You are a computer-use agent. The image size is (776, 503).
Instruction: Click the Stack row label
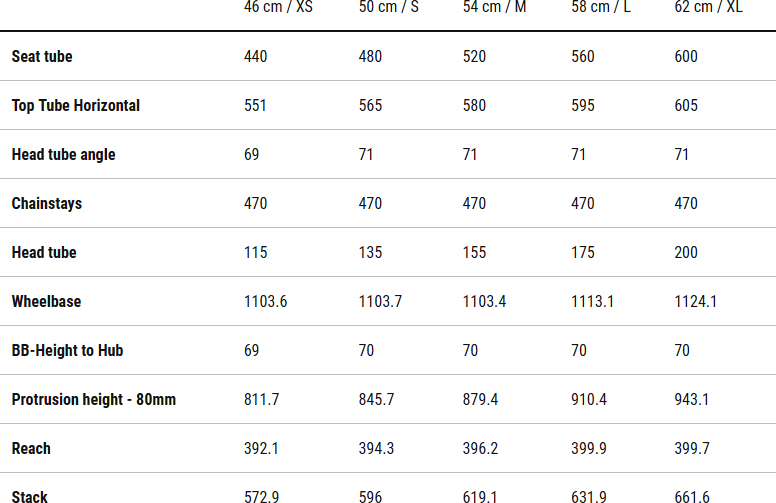pyautogui.click(x=30, y=496)
